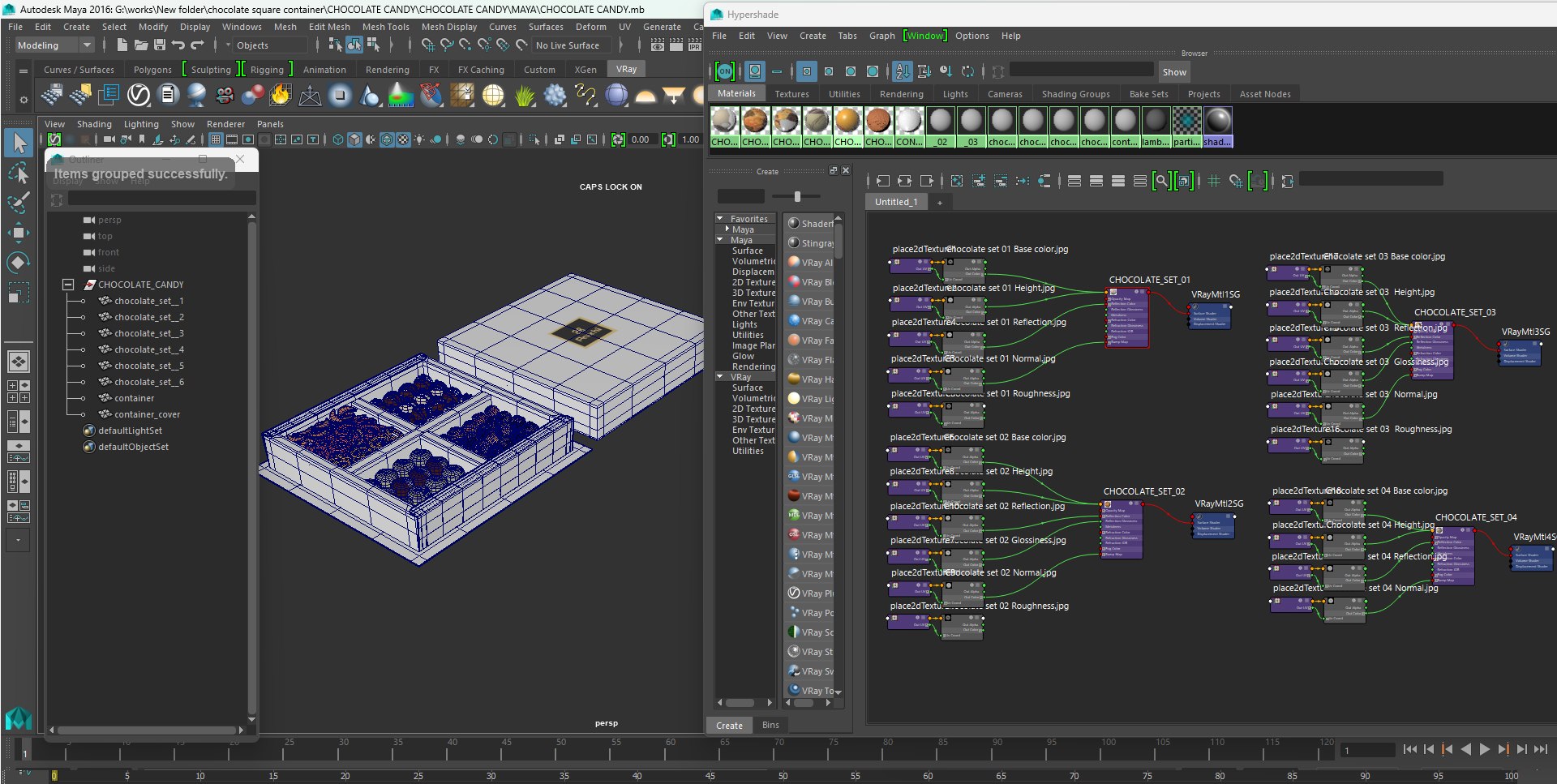The height and width of the screenshot is (784, 1557).
Task: Click the Show button in Hypershade
Action: [x=1174, y=72]
